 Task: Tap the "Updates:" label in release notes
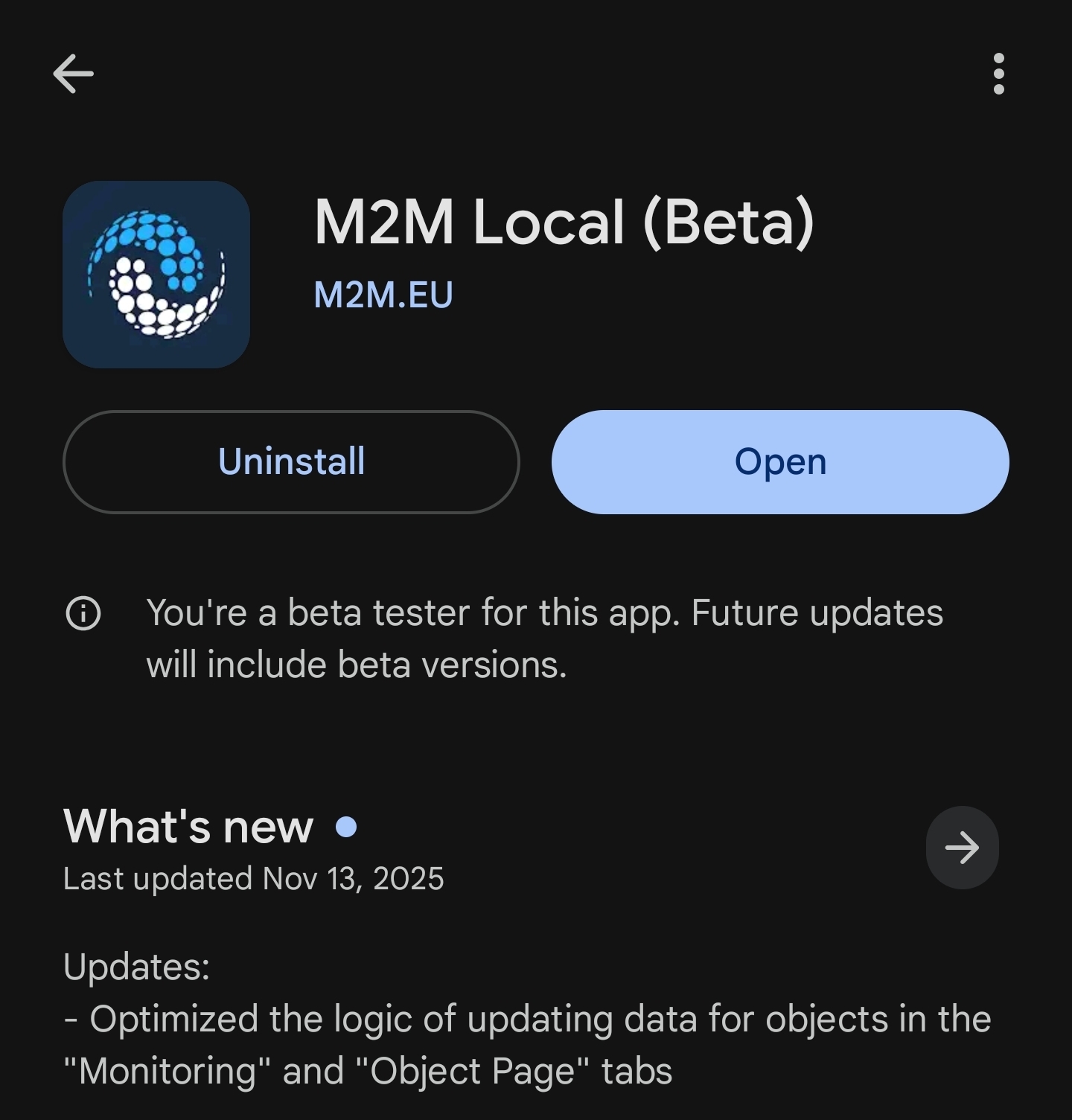(137, 967)
